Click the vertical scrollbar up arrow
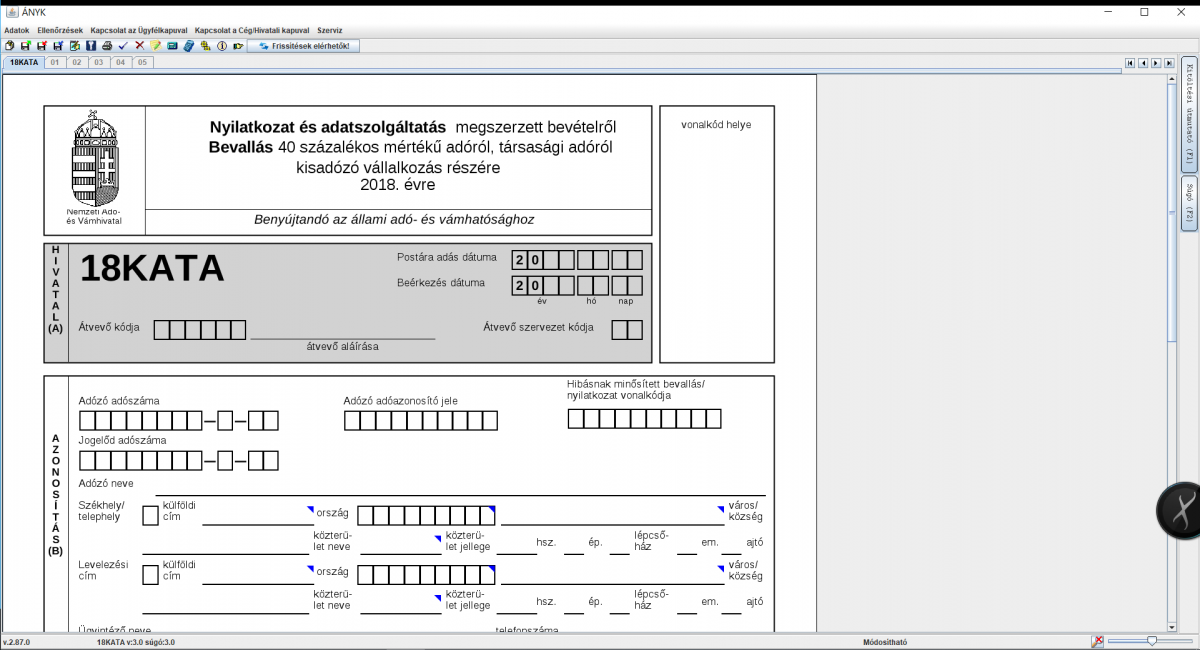The width and height of the screenshot is (1200, 650). pos(1172,81)
